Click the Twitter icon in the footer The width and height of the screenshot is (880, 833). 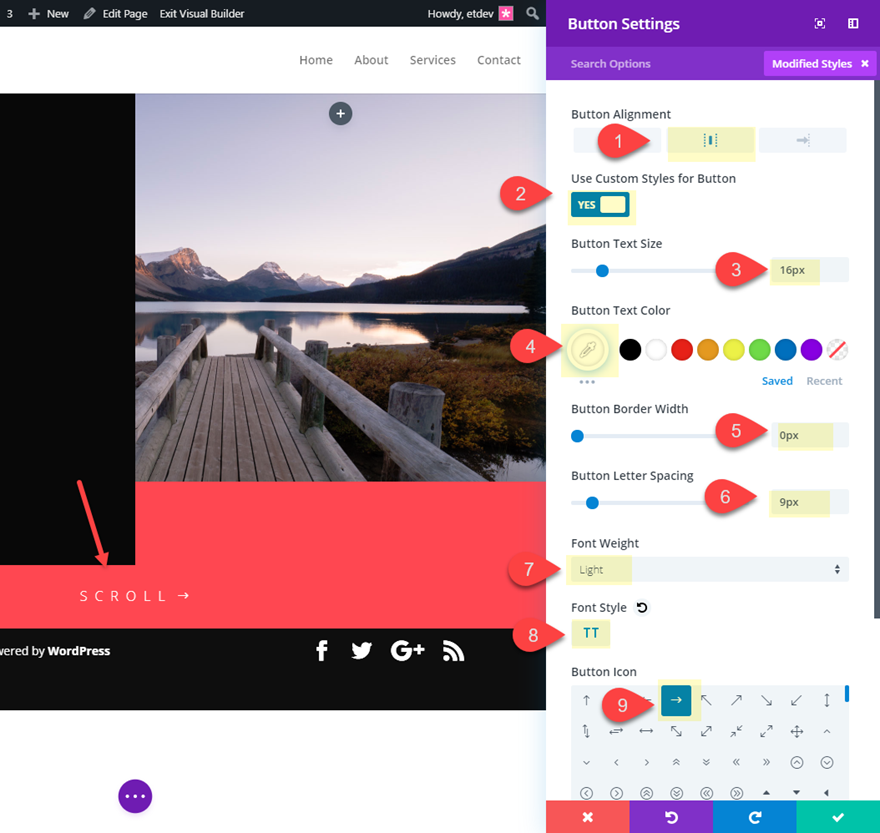(x=361, y=650)
